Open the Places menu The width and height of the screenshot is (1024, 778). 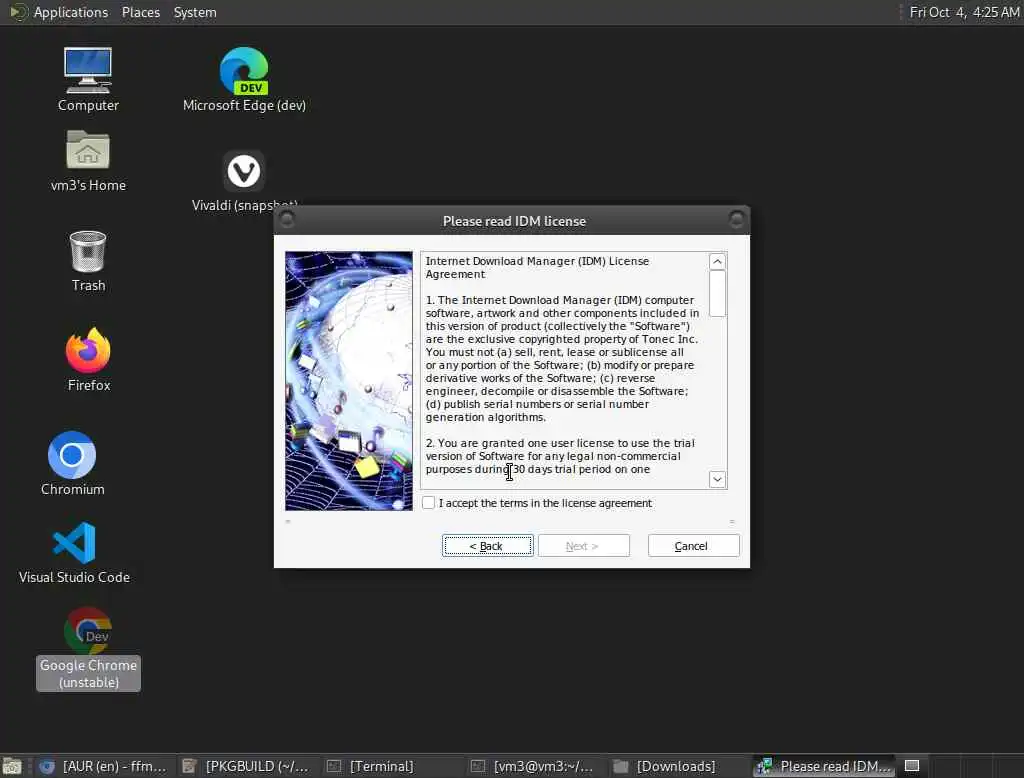click(x=140, y=12)
